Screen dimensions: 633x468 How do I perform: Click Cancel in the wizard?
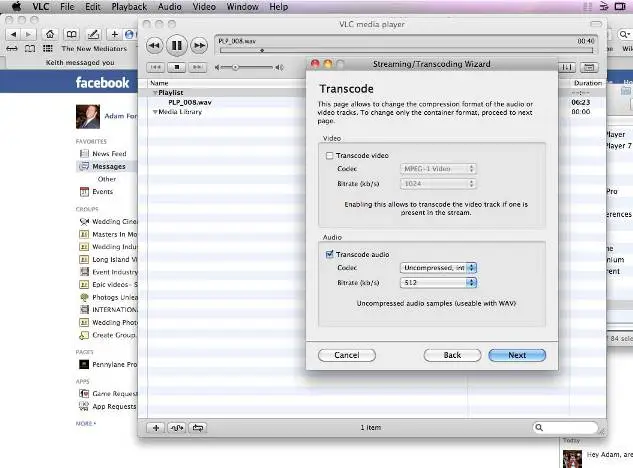coord(347,355)
